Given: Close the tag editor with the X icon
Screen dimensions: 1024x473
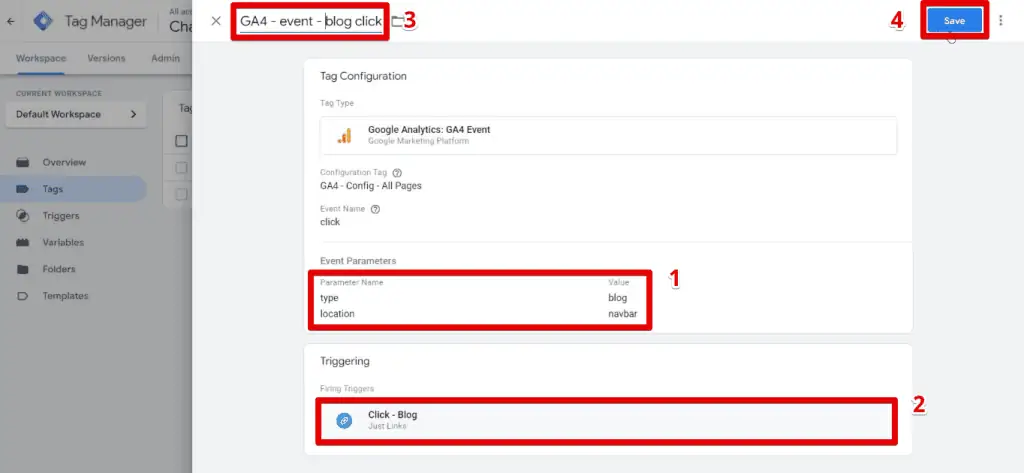Looking at the screenshot, I should [x=216, y=21].
